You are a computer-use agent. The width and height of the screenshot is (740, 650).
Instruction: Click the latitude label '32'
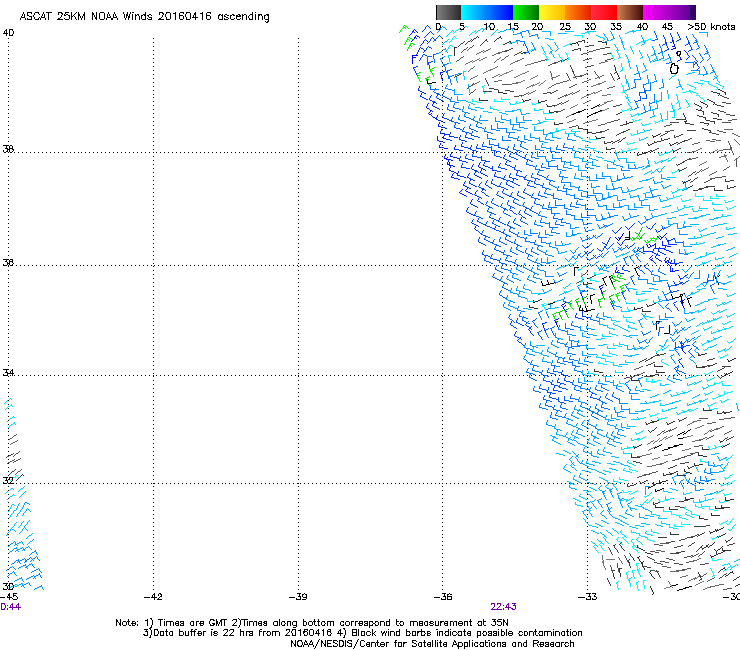(8, 481)
